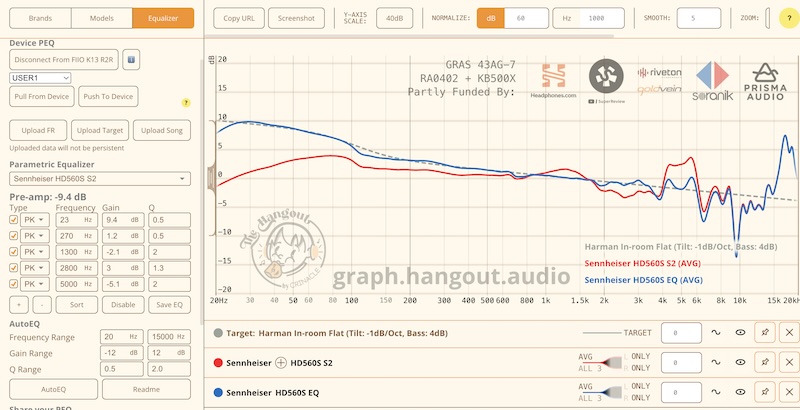Image resolution: width=800 pixels, height=410 pixels.
Task: Click the plus icon next to HD560S S2
Action: tap(281, 363)
